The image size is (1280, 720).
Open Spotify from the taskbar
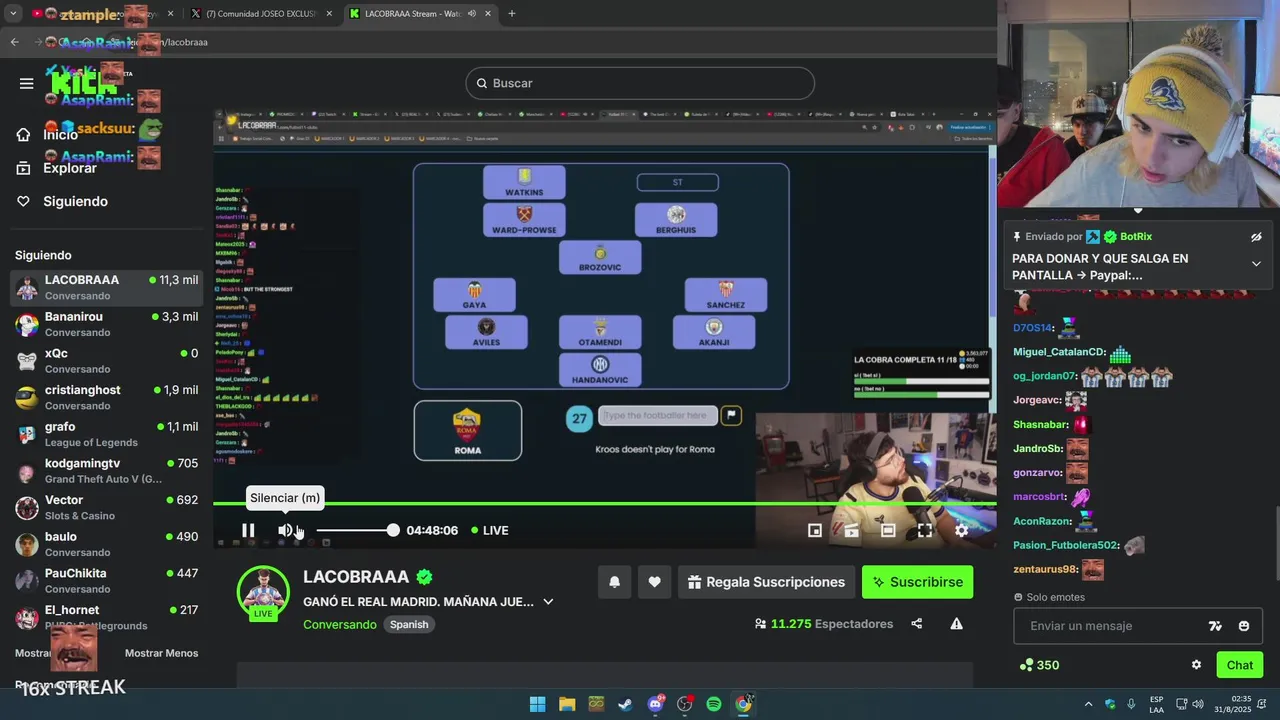click(x=714, y=704)
